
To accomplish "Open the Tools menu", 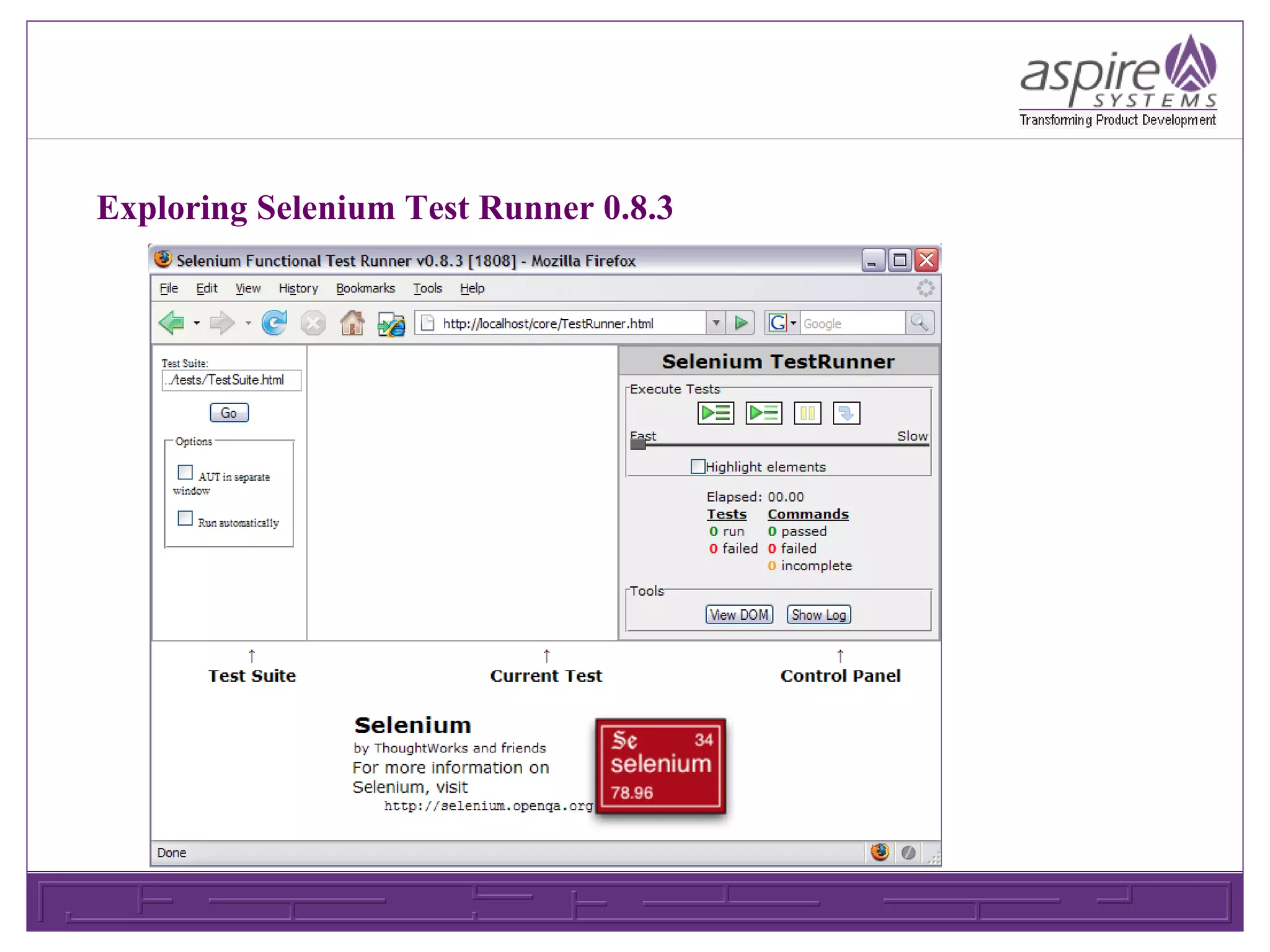I will pos(428,288).
